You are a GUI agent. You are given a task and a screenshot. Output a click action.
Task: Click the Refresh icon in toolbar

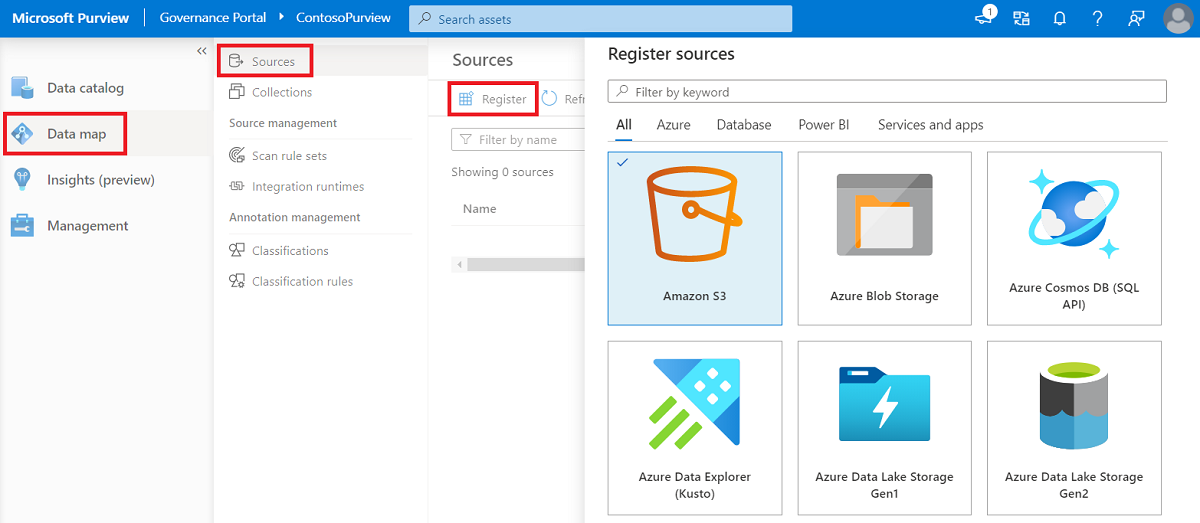coord(549,99)
